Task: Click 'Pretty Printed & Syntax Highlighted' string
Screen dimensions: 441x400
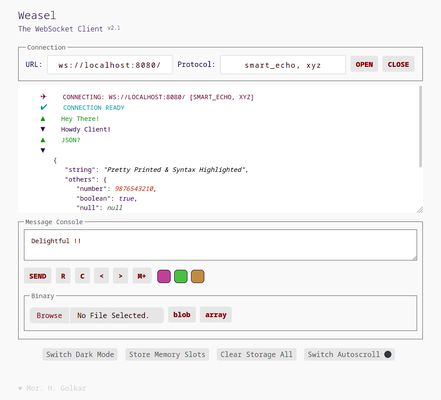Action: coord(175,170)
